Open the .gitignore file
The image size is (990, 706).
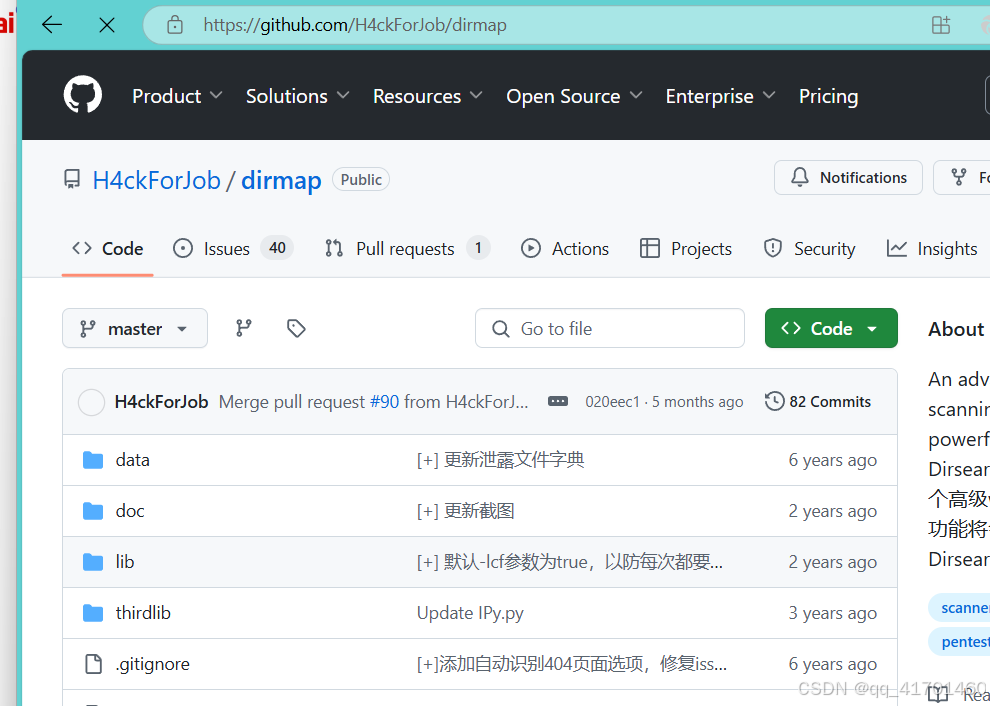153,664
